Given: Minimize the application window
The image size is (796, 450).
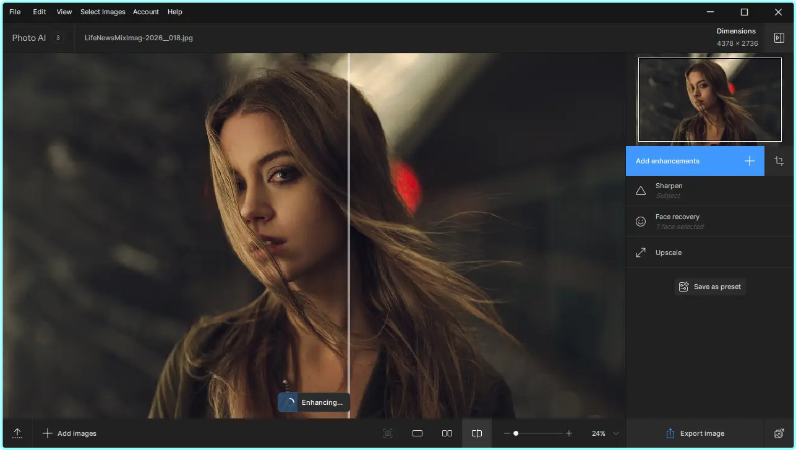Looking at the screenshot, I should tap(710, 12).
